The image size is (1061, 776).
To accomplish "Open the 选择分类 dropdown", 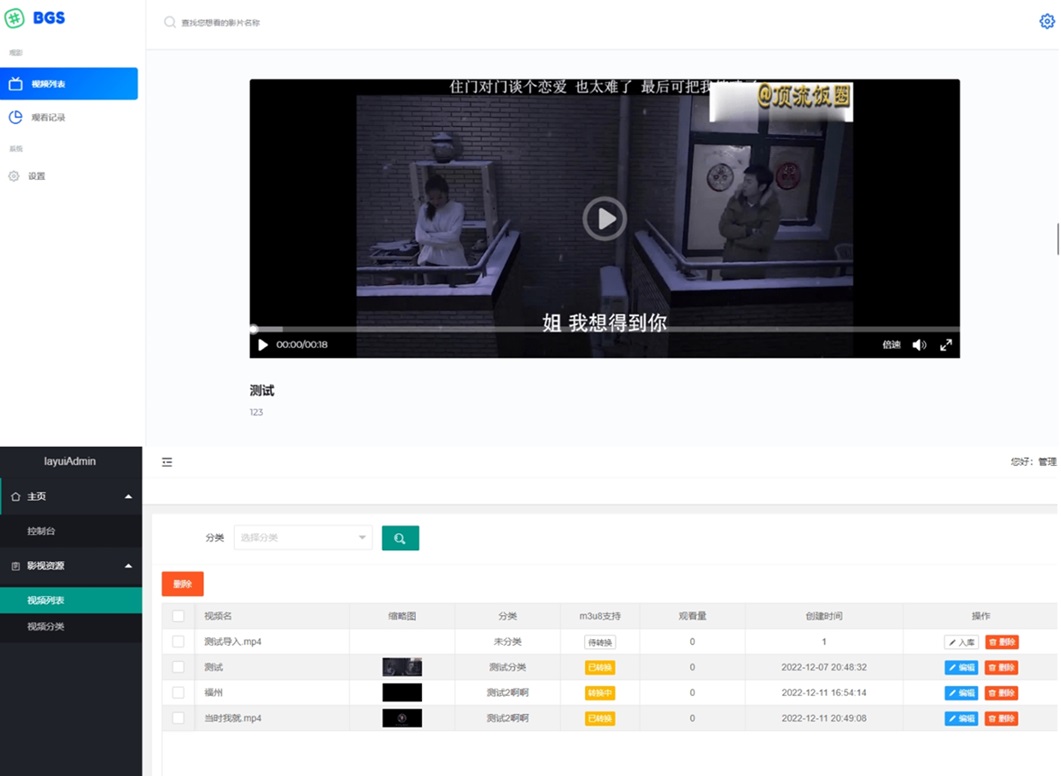I will click(x=303, y=538).
